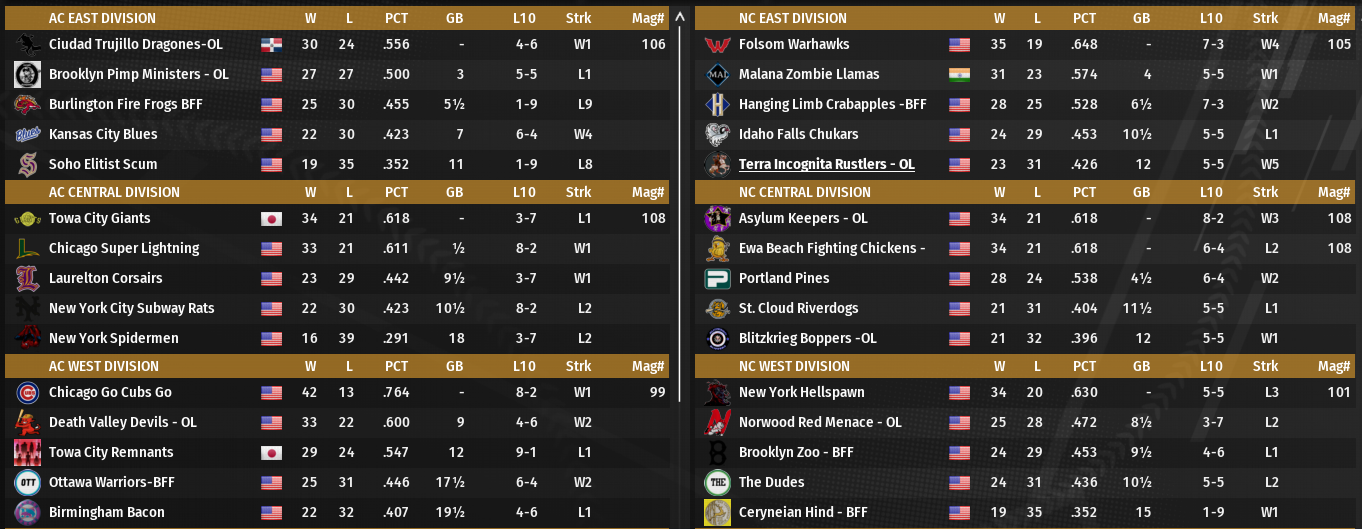Click the Portland Pines logo icon
Image resolution: width=1362 pixels, height=529 pixels.
(717, 279)
